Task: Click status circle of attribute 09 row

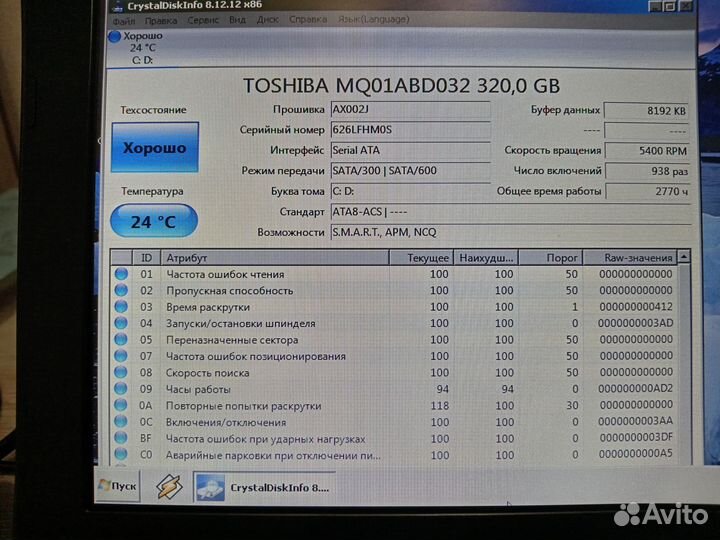Action: pos(121,388)
